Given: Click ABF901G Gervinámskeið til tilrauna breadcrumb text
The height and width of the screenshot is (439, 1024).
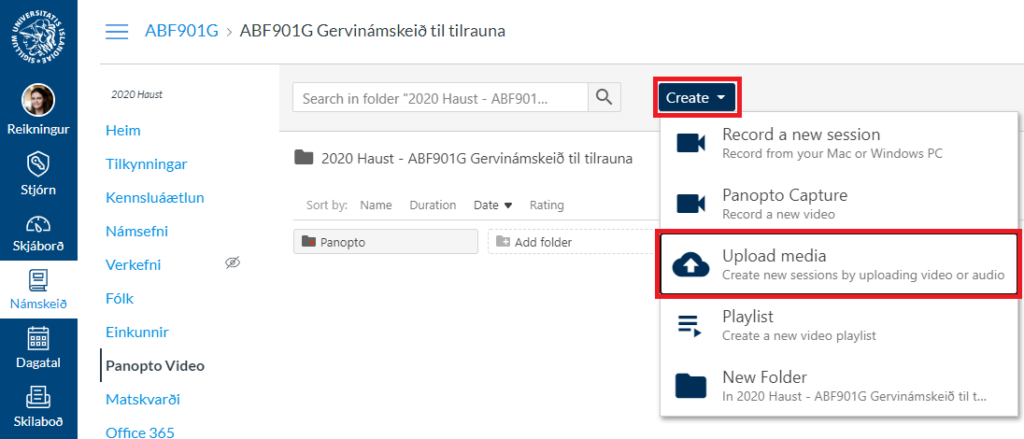Looking at the screenshot, I should [372, 31].
